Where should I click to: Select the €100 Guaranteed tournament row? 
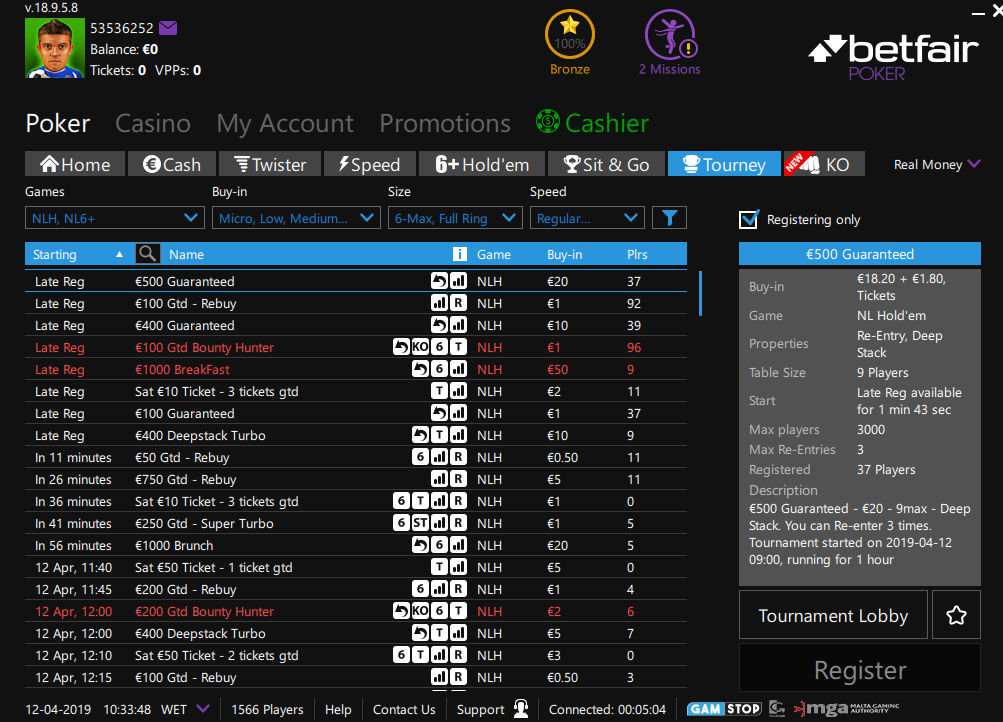click(x=356, y=413)
